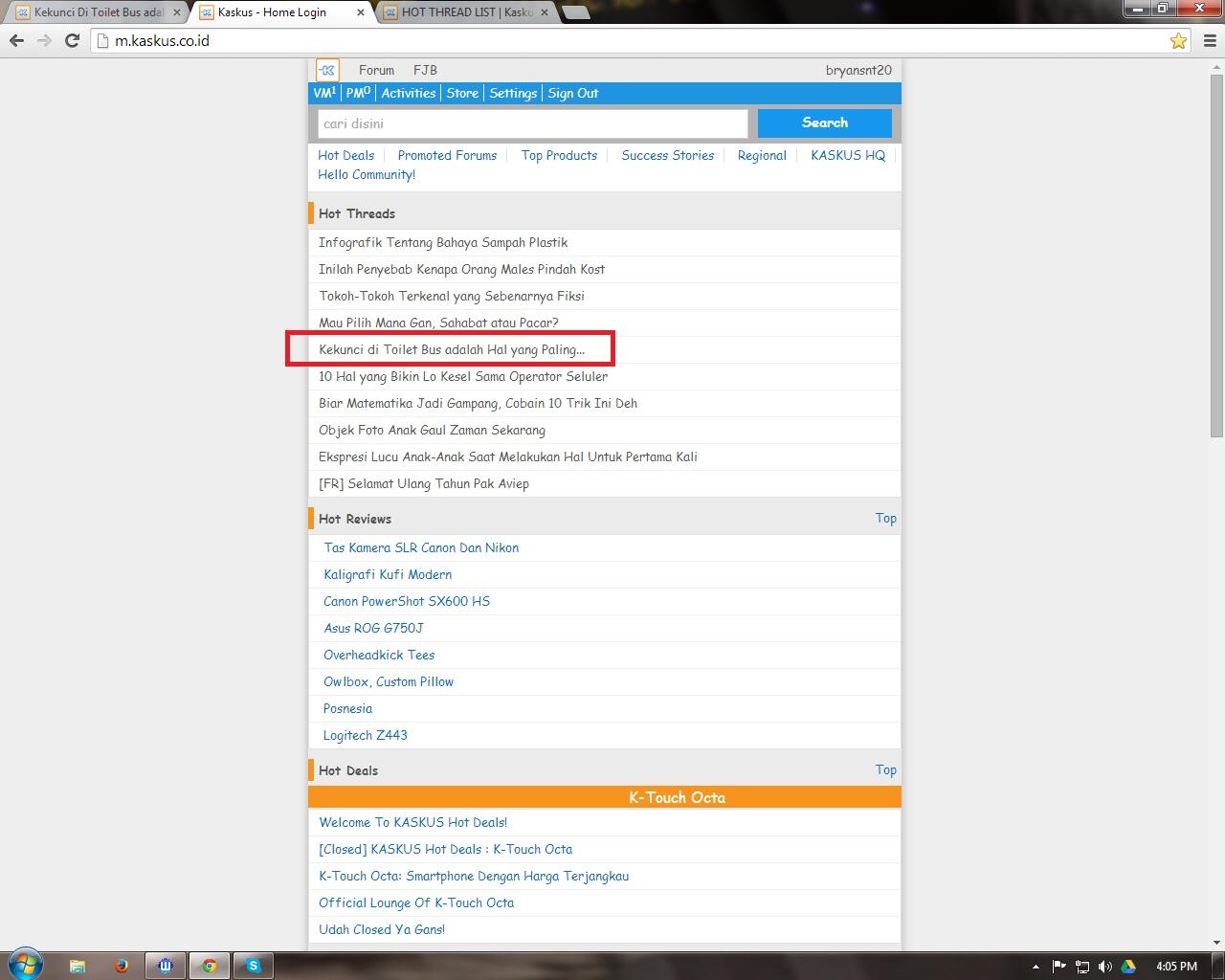This screenshot has width=1225, height=980.
Task: Click the network tray icon
Action: coord(1081,967)
